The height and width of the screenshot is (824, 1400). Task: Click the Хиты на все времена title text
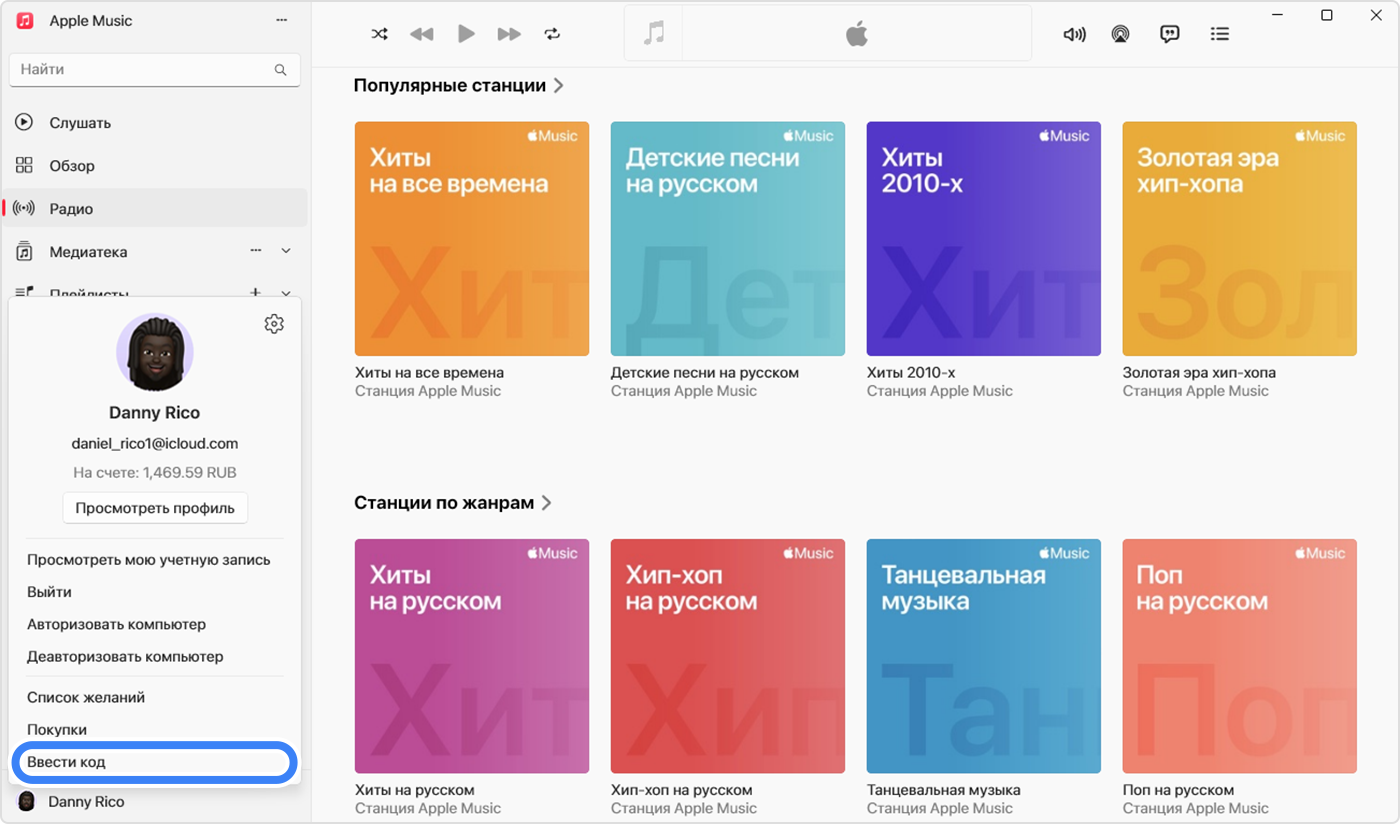(x=429, y=373)
